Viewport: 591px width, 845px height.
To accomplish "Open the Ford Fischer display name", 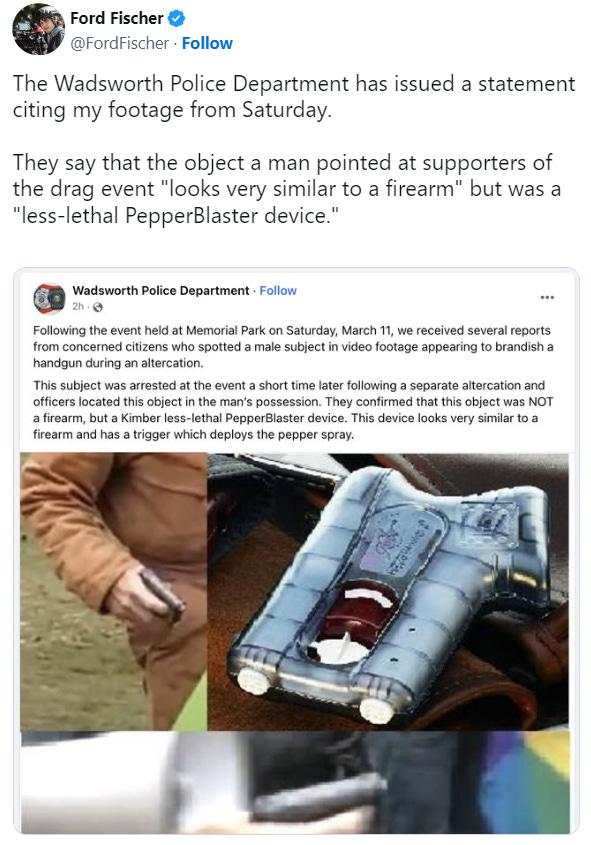I will pyautogui.click(x=116, y=18).
